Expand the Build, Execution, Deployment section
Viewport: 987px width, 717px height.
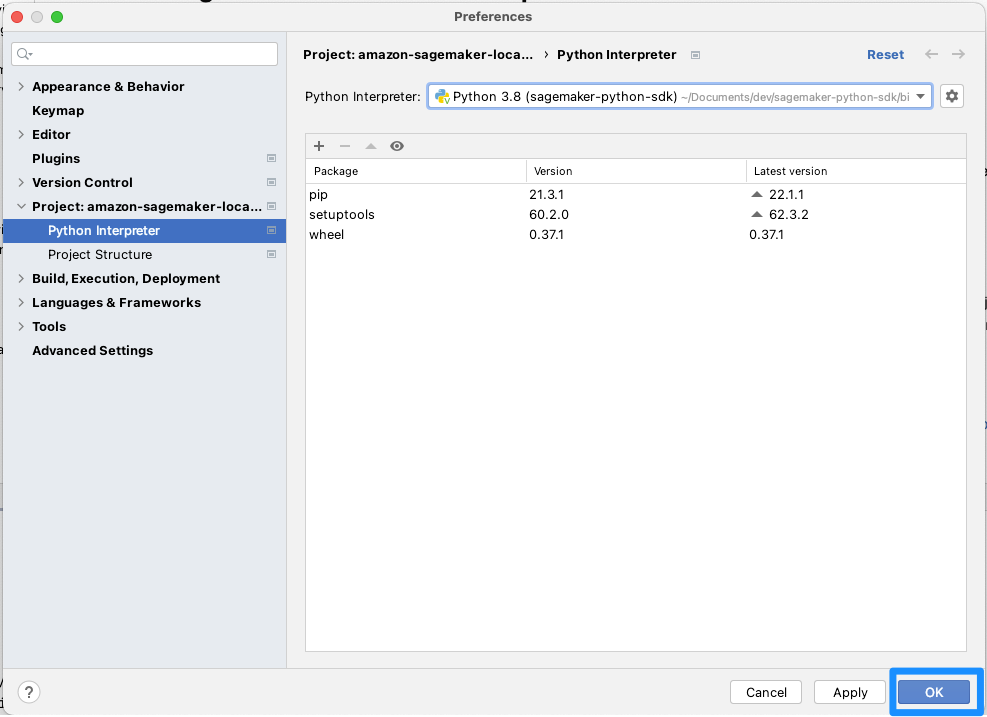click(21, 278)
